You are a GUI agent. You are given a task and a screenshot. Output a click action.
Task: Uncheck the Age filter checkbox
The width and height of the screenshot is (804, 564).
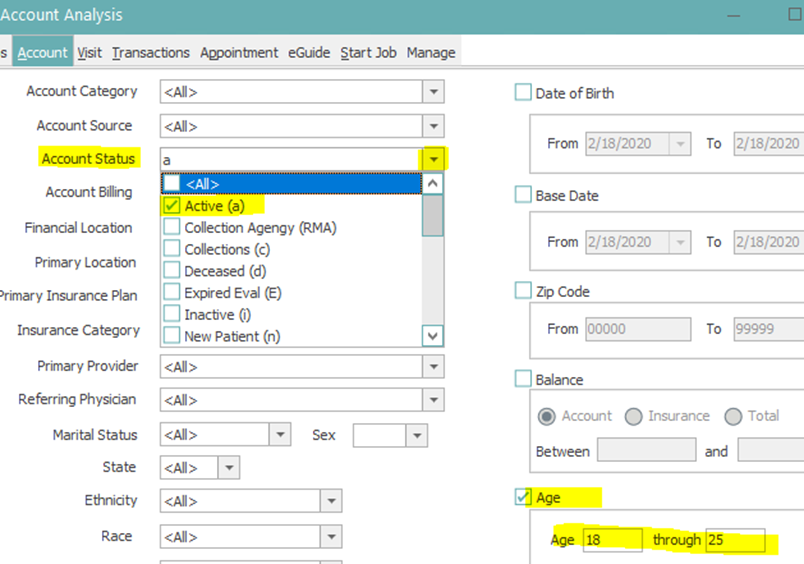click(523, 497)
